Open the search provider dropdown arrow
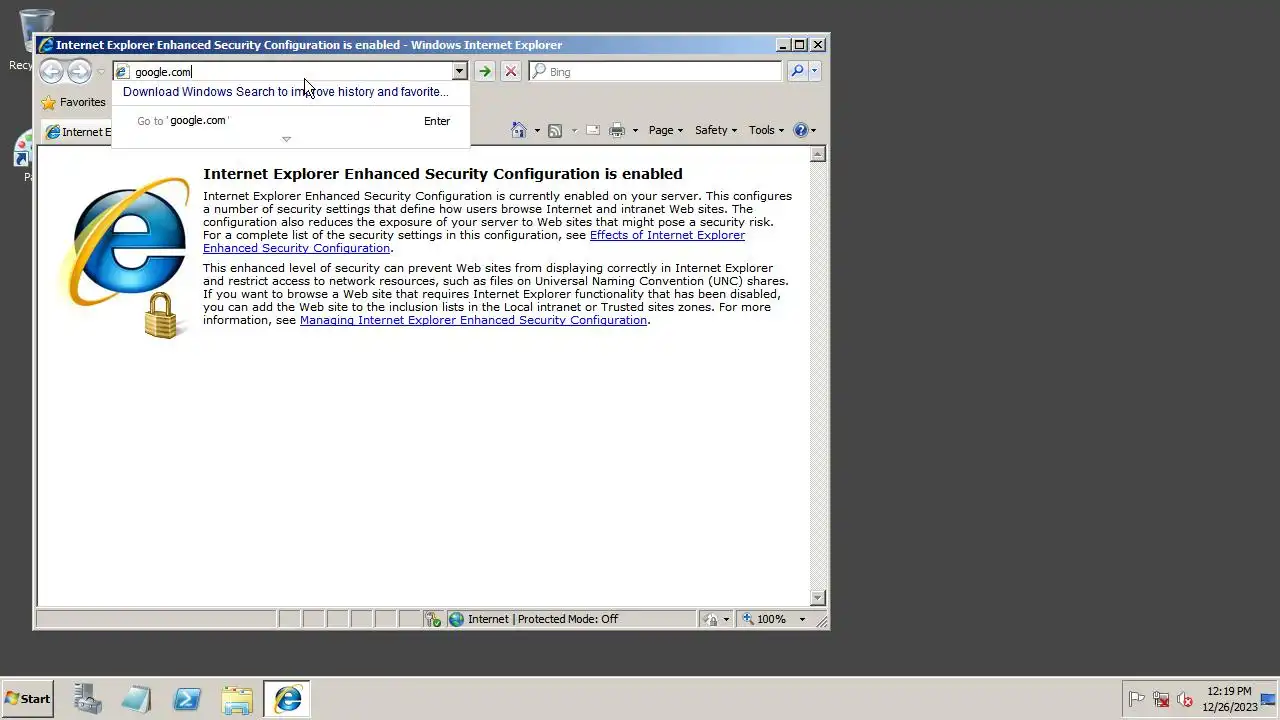The width and height of the screenshot is (1280, 720). click(814, 72)
